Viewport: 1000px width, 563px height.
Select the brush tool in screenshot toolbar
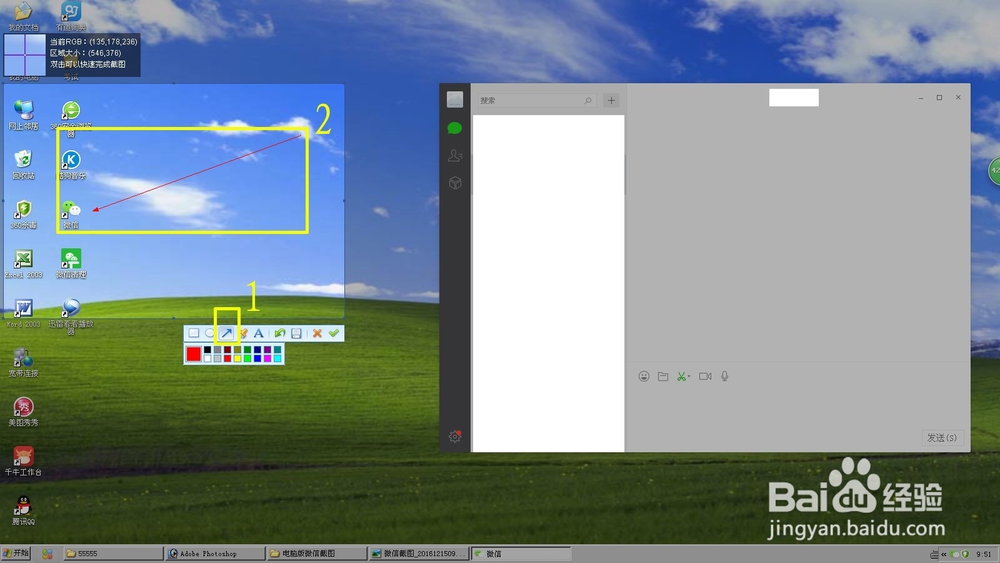click(x=244, y=333)
